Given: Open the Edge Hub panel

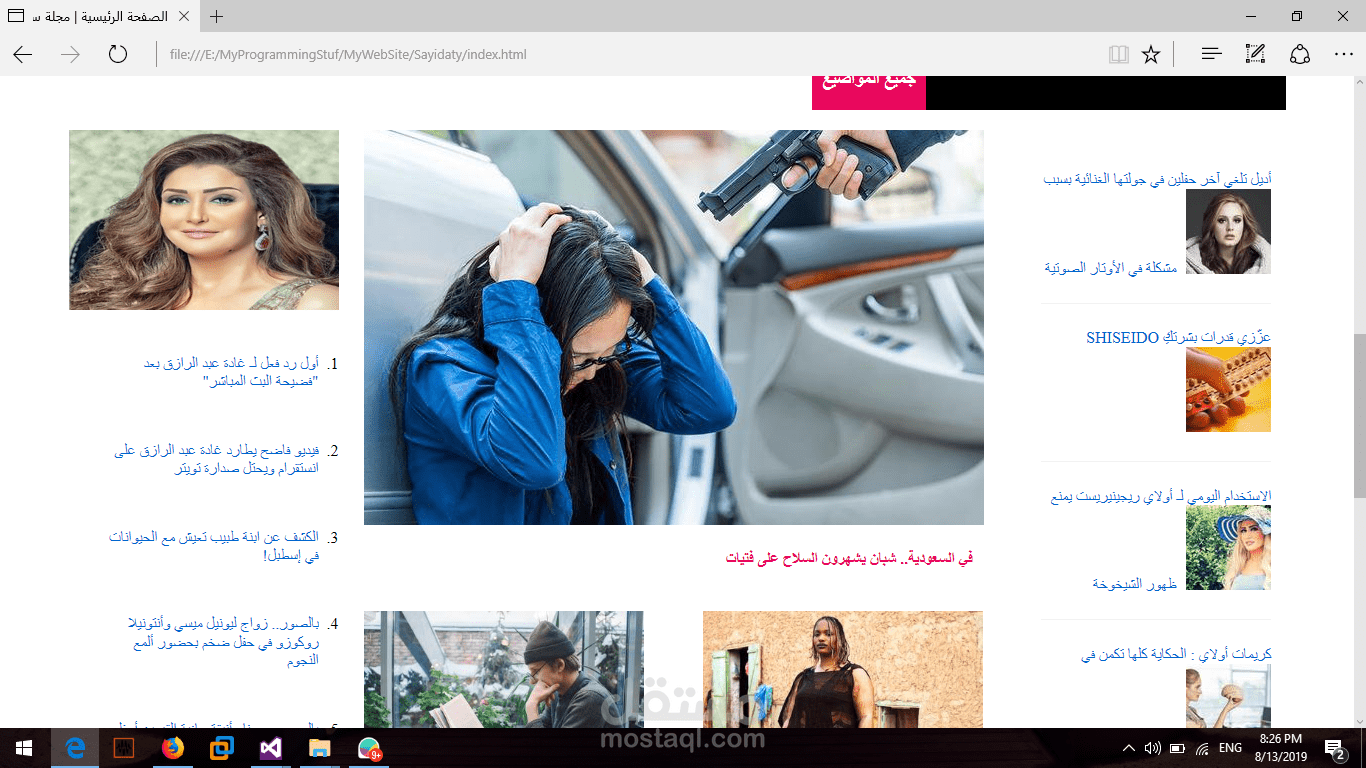Looking at the screenshot, I should pos(1211,54).
